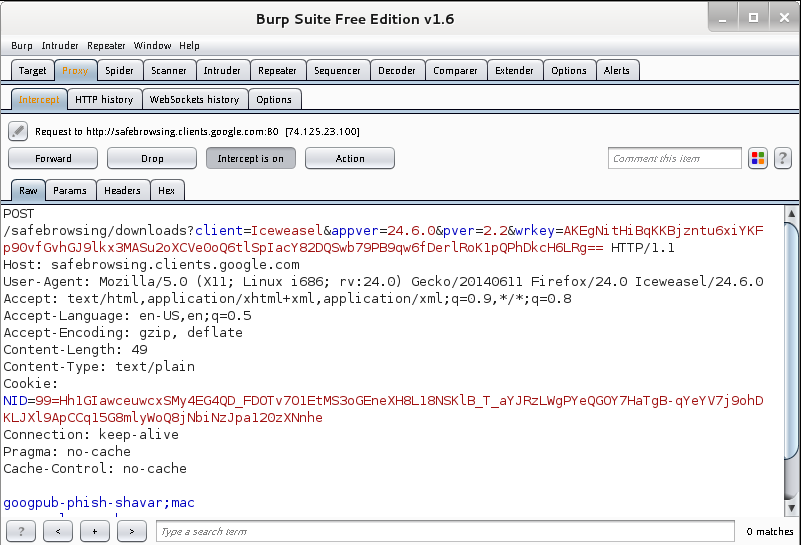Click scrollbar down arrow in request pane
The height and width of the screenshot is (545, 801).
click(791, 508)
